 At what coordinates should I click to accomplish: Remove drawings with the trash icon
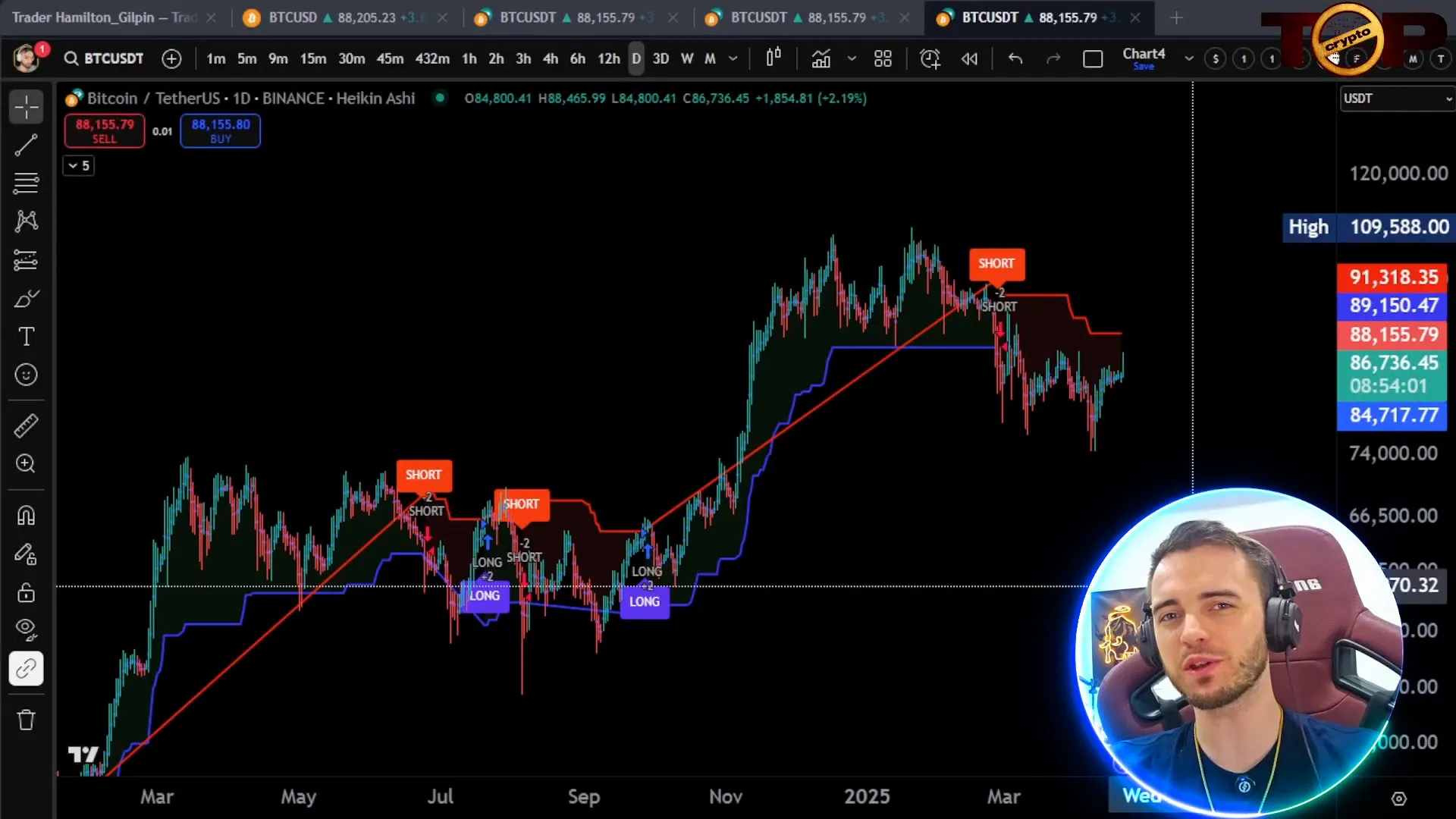pyautogui.click(x=26, y=720)
